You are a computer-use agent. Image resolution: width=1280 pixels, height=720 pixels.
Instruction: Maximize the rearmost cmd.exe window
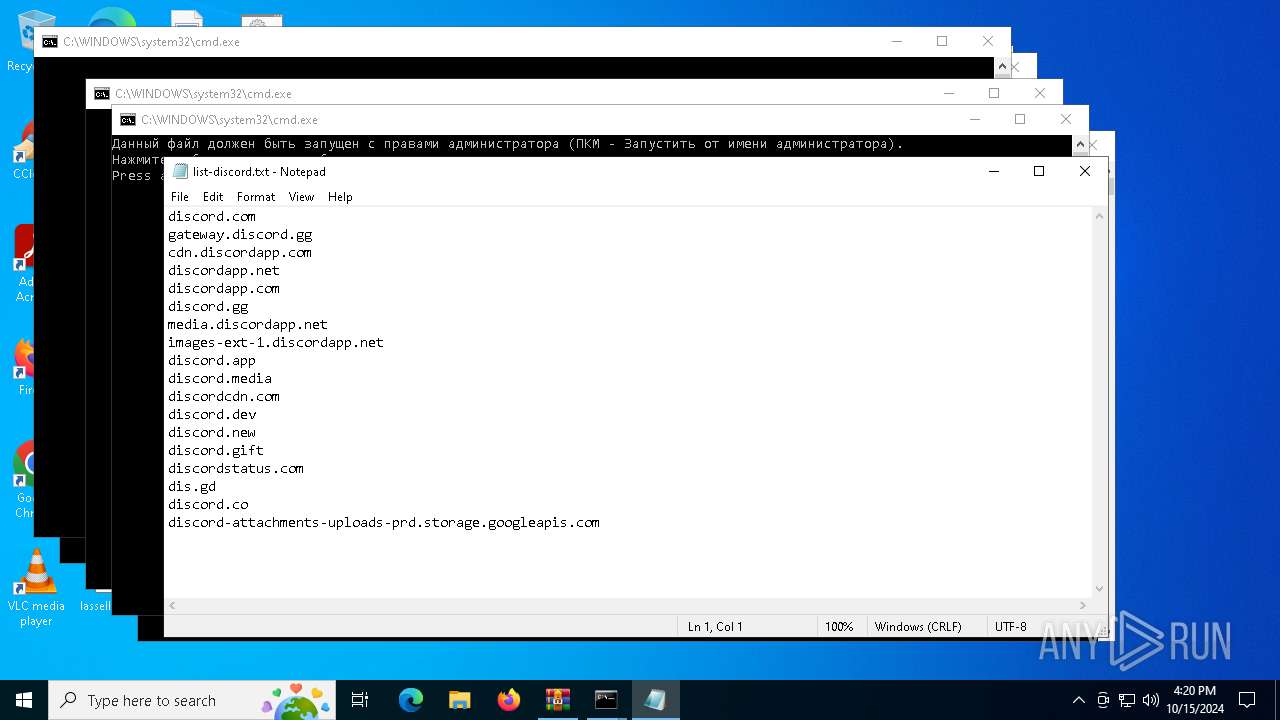[x=942, y=41]
